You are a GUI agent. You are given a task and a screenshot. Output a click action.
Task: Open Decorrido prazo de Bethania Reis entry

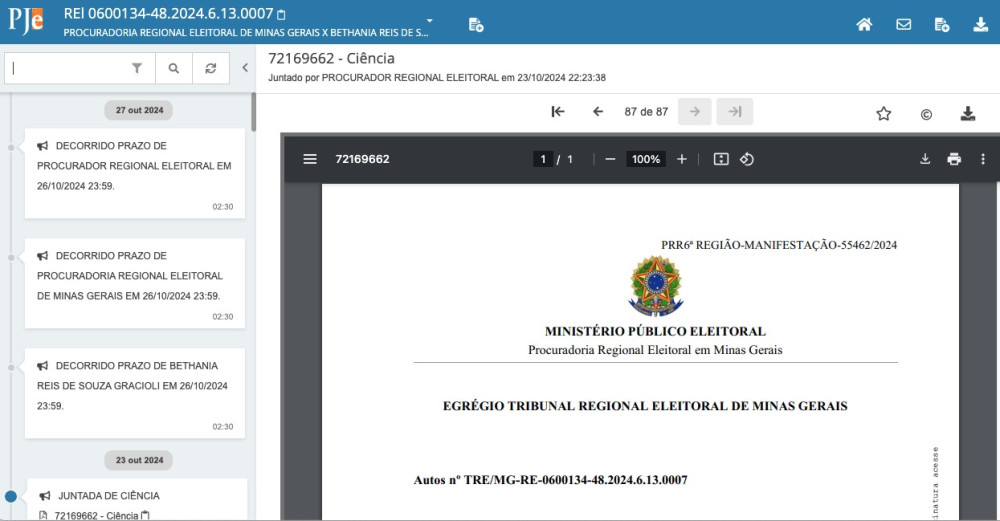(x=135, y=393)
